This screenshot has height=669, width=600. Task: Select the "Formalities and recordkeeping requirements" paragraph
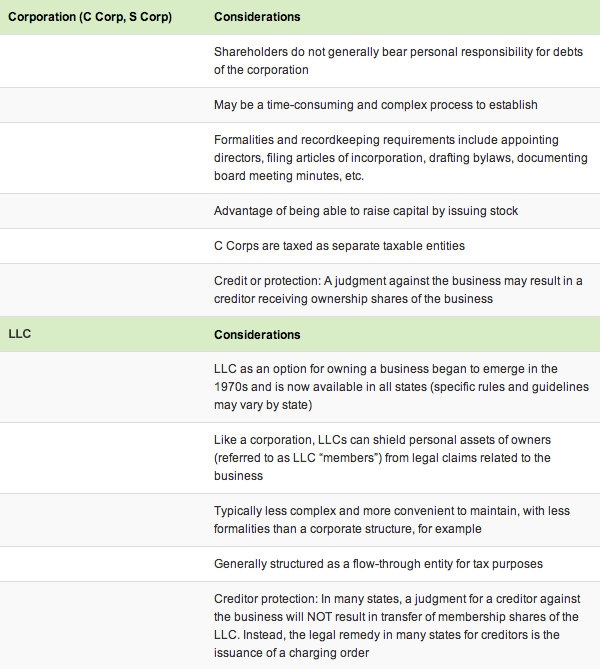tap(400, 158)
